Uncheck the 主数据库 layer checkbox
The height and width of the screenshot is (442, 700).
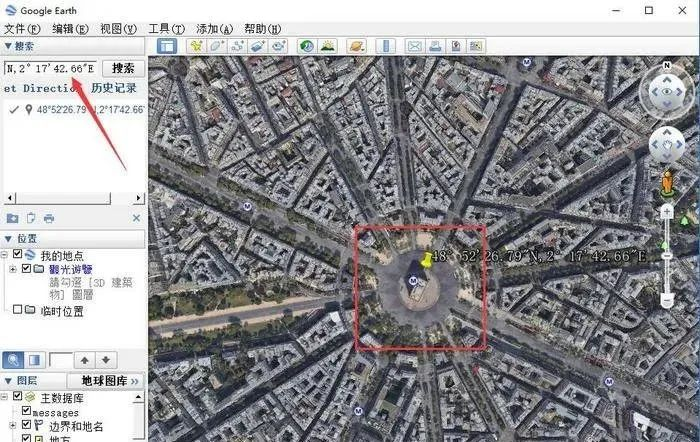coord(17,396)
